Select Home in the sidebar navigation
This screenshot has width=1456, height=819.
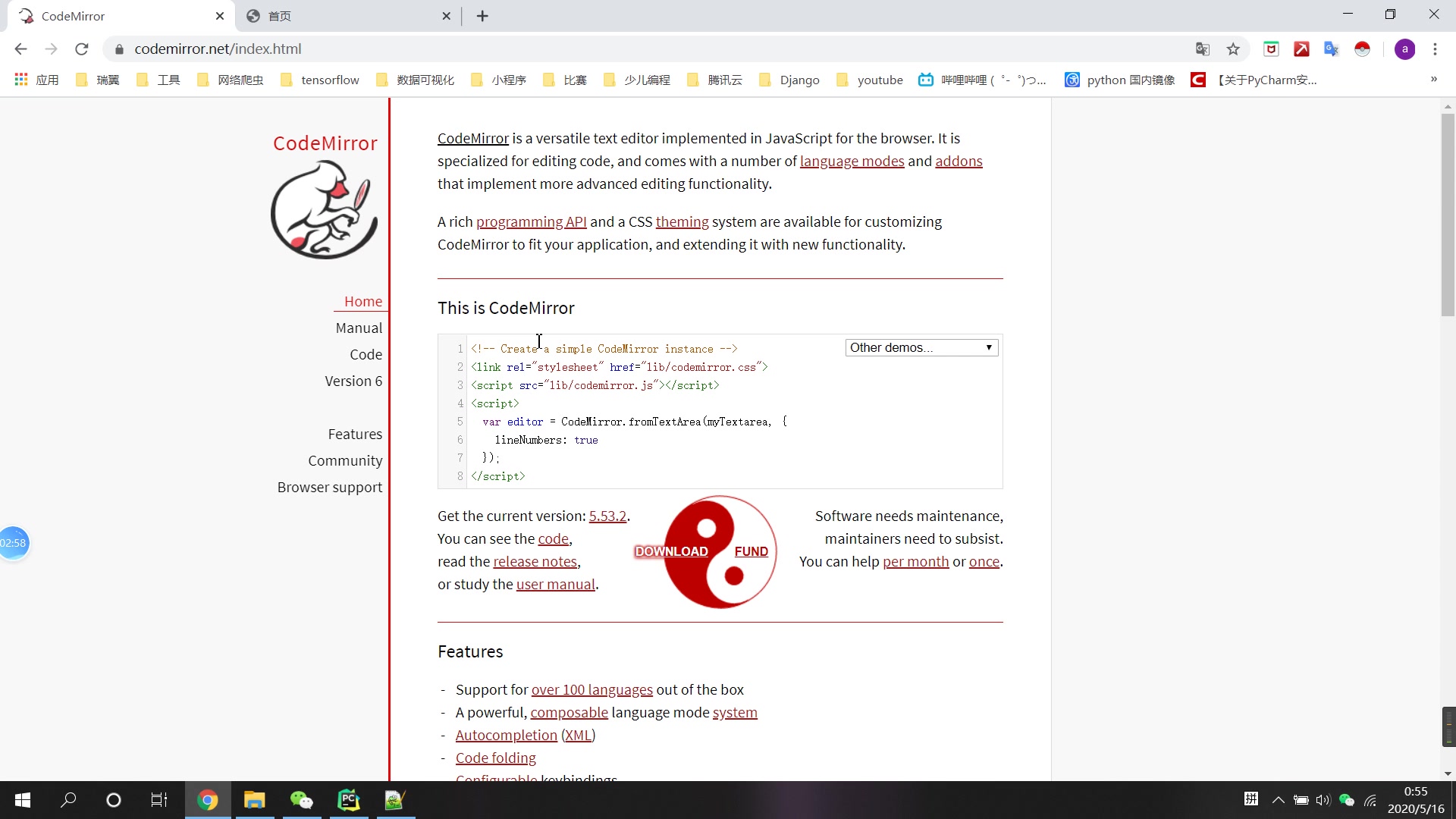[x=363, y=301]
